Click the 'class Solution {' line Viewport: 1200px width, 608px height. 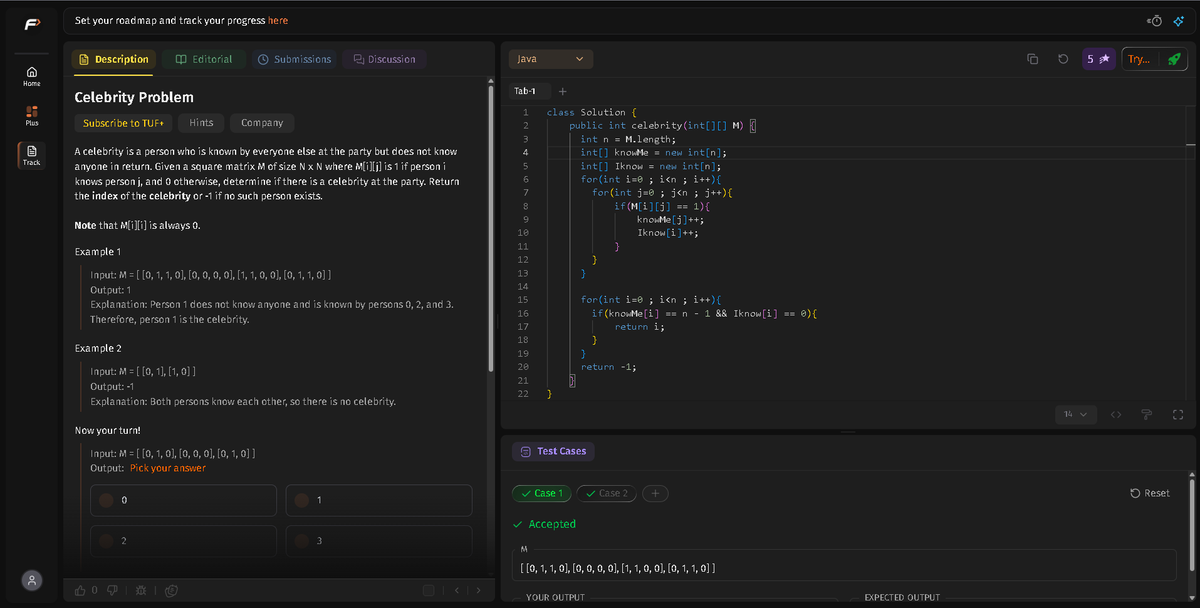pos(592,112)
